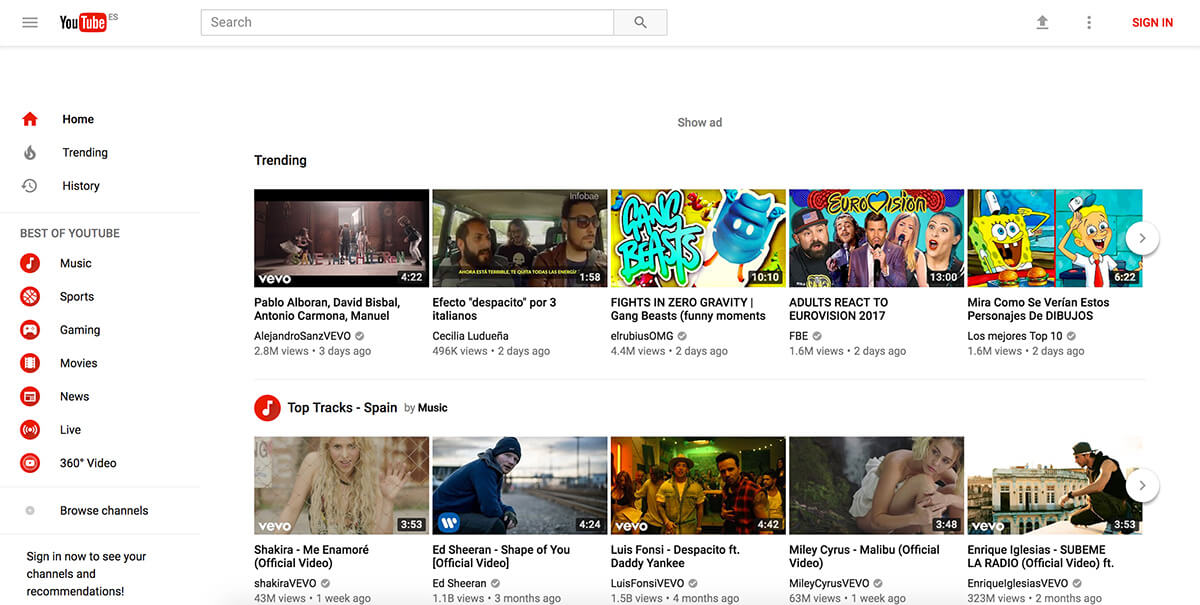Viewport: 1200px width, 605px height.
Task: Click verified badge next to FBE
Action: click(x=817, y=336)
